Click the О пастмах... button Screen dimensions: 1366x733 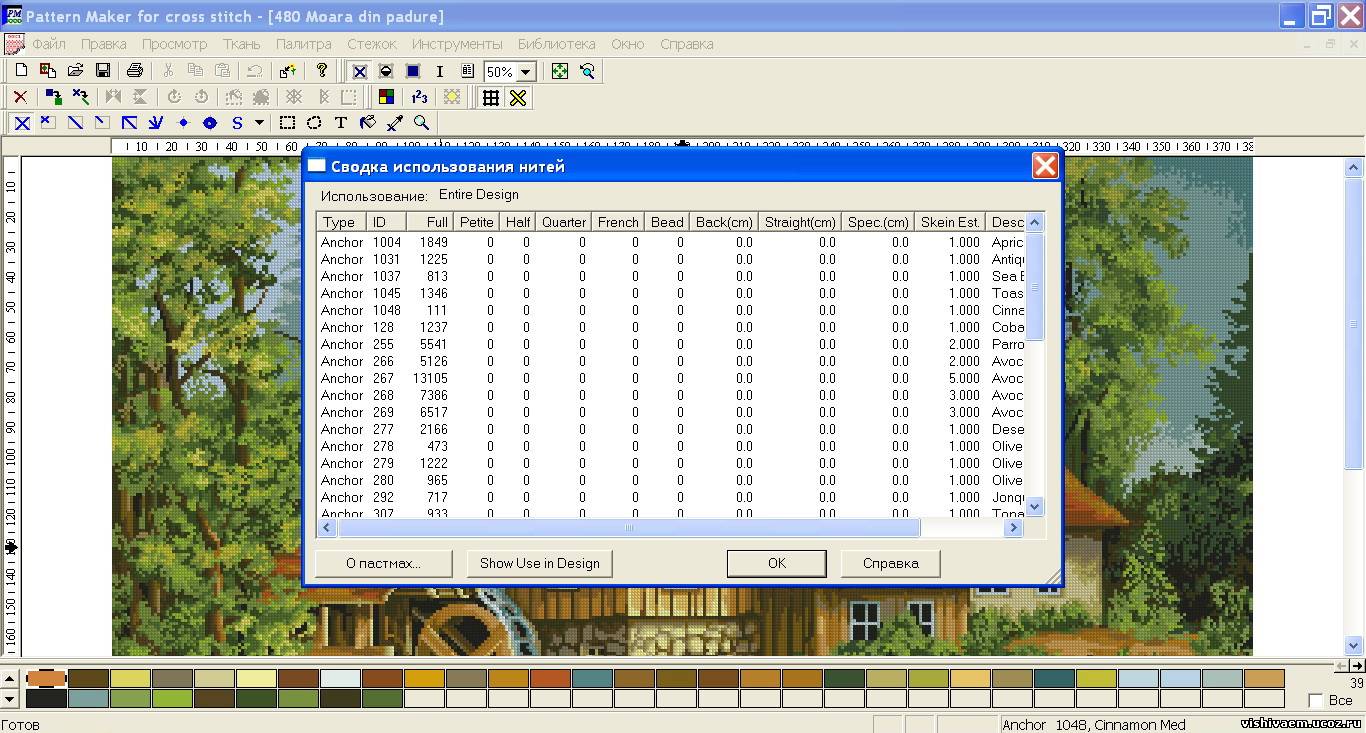click(x=383, y=563)
